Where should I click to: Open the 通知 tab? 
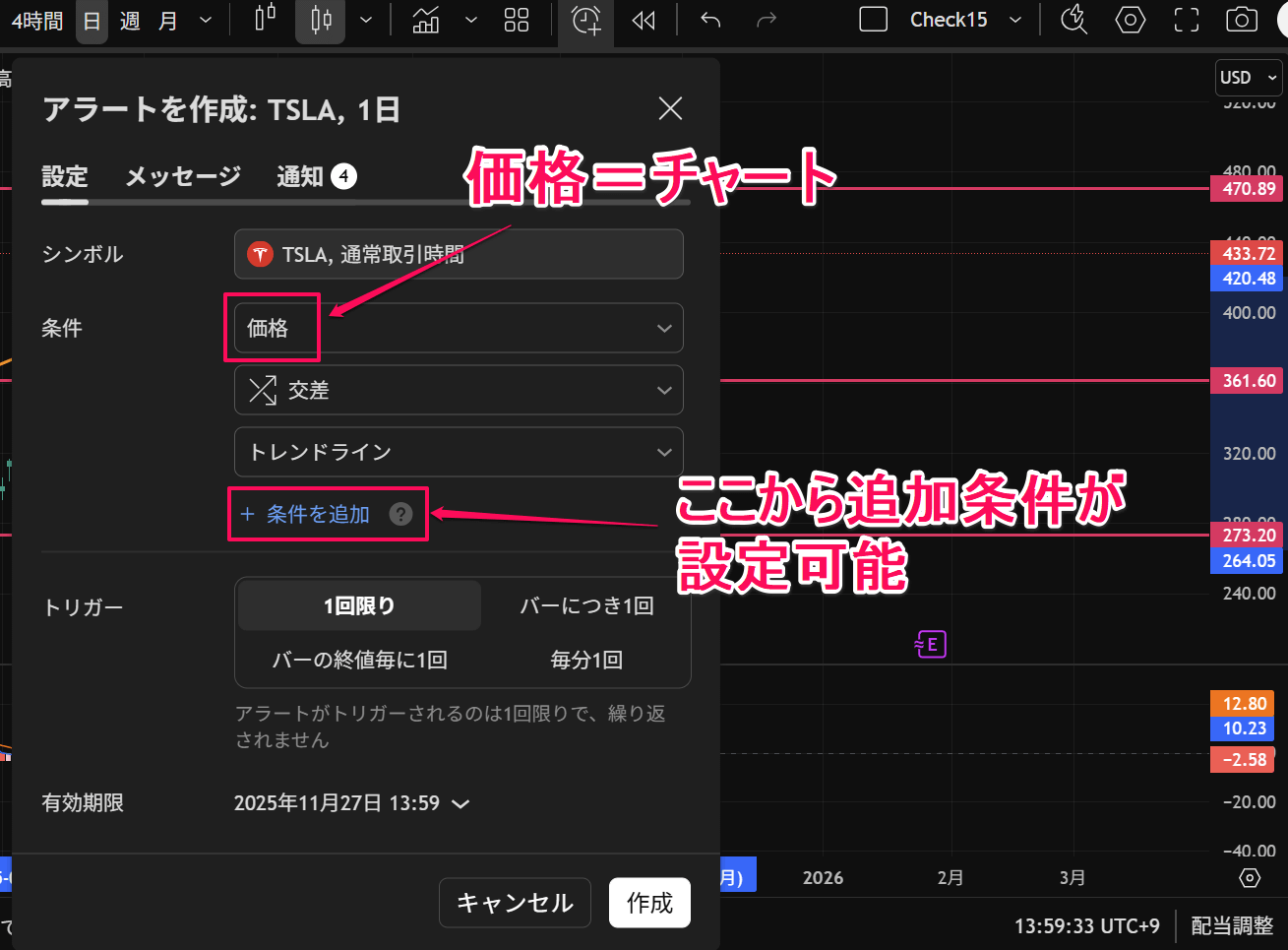pos(305,176)
